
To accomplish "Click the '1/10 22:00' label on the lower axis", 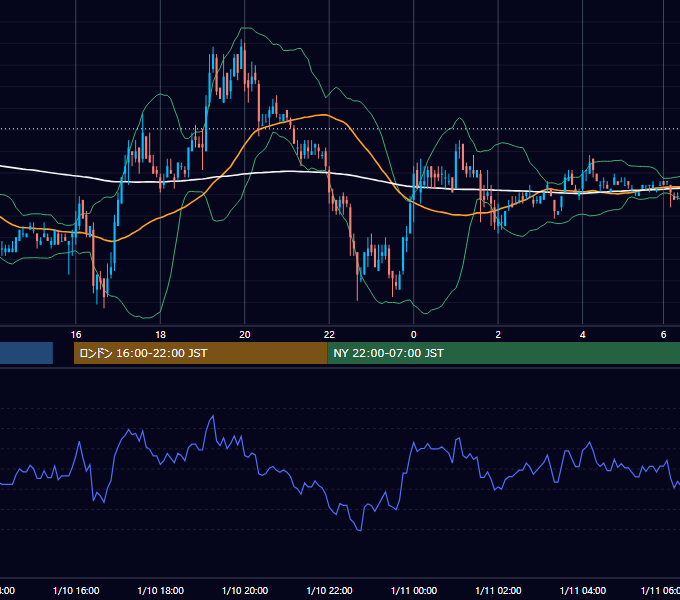I will (x=329, y=591).
